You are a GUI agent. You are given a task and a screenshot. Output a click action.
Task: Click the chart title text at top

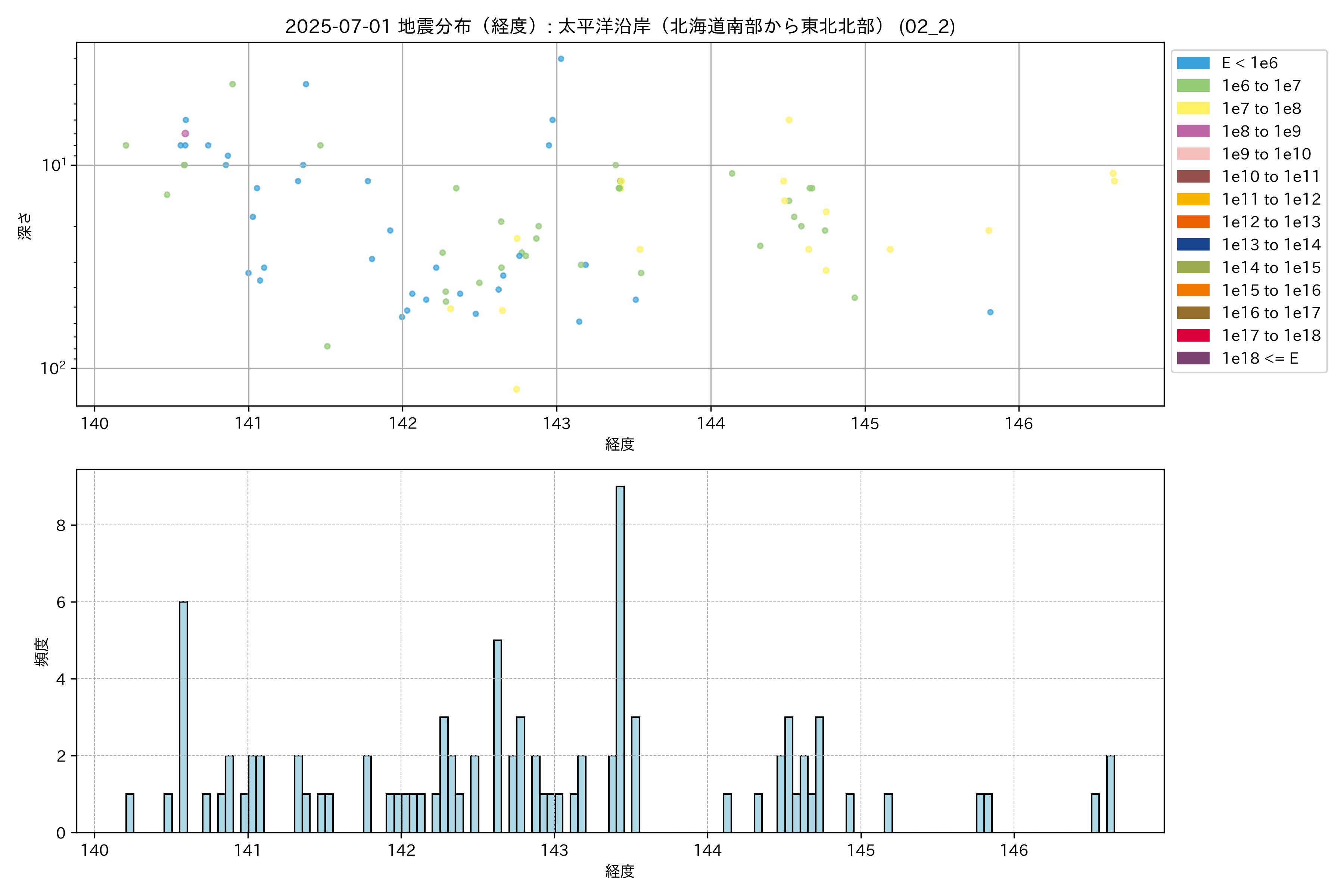click(620, 26)
